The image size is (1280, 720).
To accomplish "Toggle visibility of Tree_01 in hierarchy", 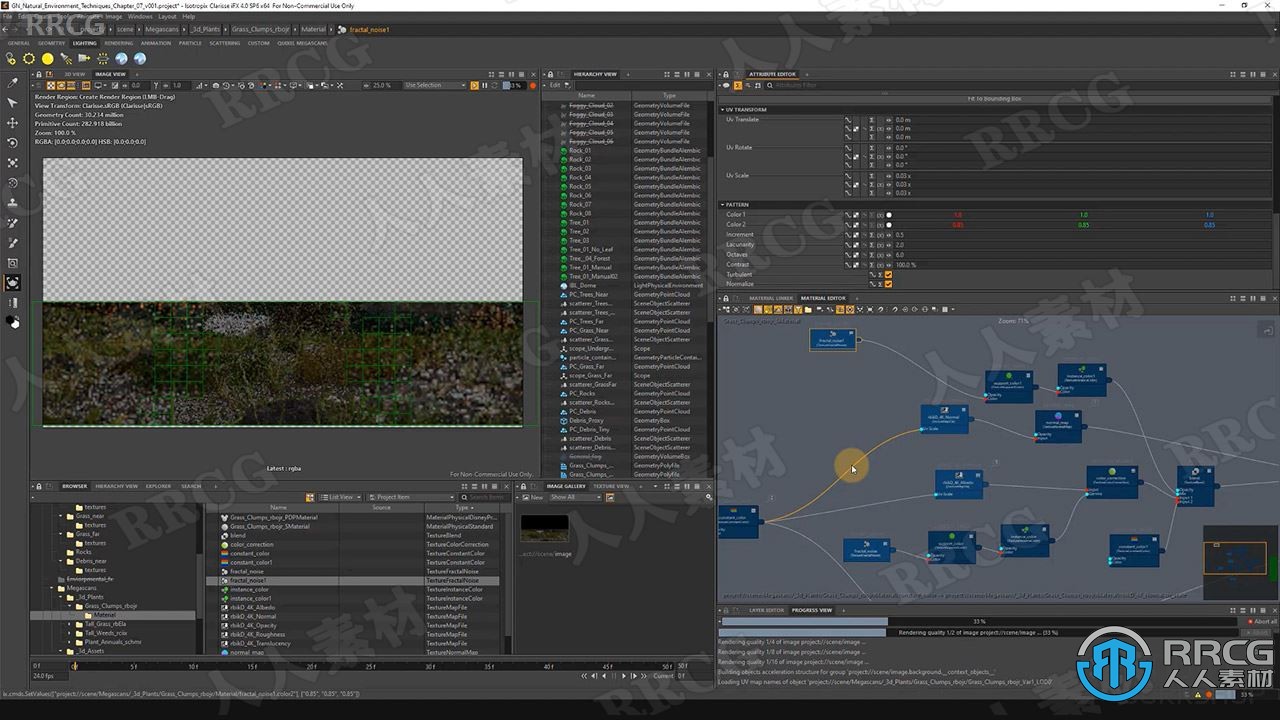I will (563, 222).
